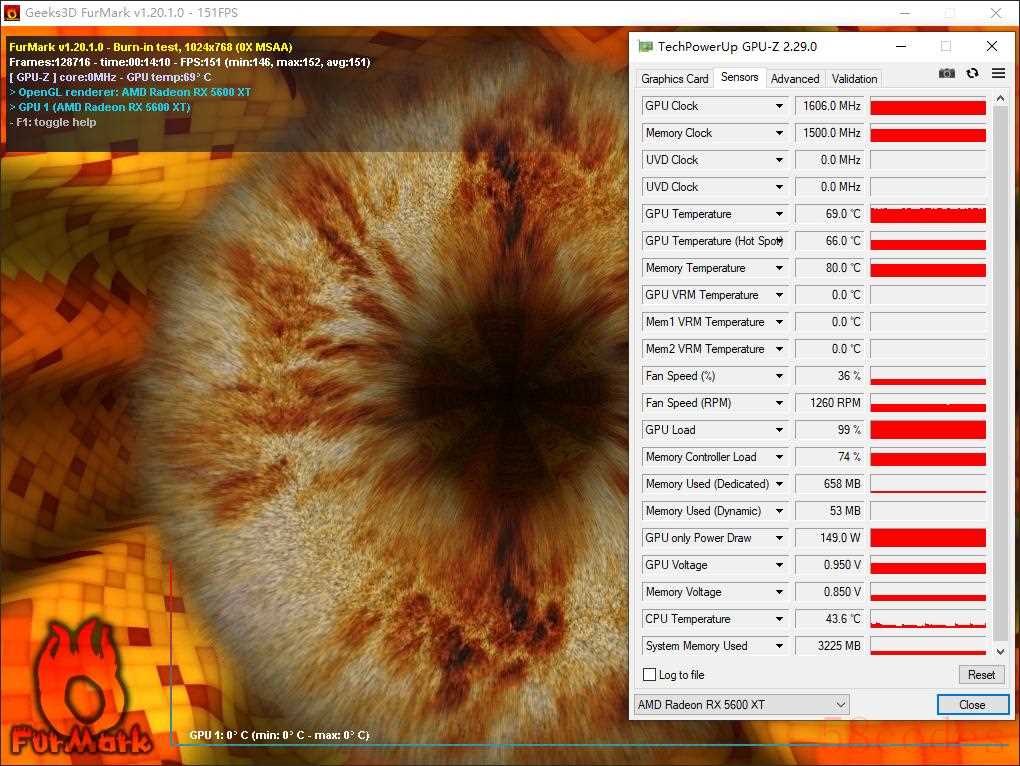Image resolution: width=1020 pixels, height=766 pixels.
Task: Open the Fan Speed (%) dropdown
Action: (x=779, y=376)
